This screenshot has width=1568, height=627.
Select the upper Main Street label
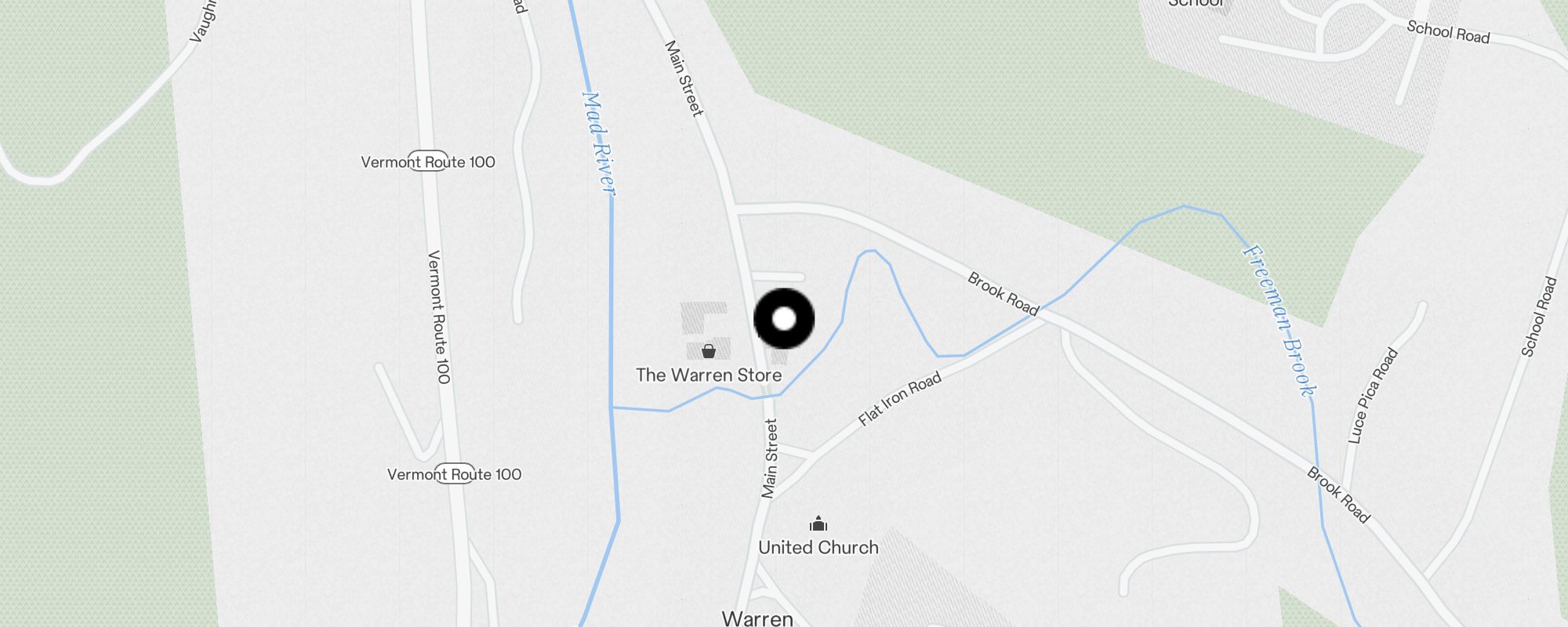point(684,78)
